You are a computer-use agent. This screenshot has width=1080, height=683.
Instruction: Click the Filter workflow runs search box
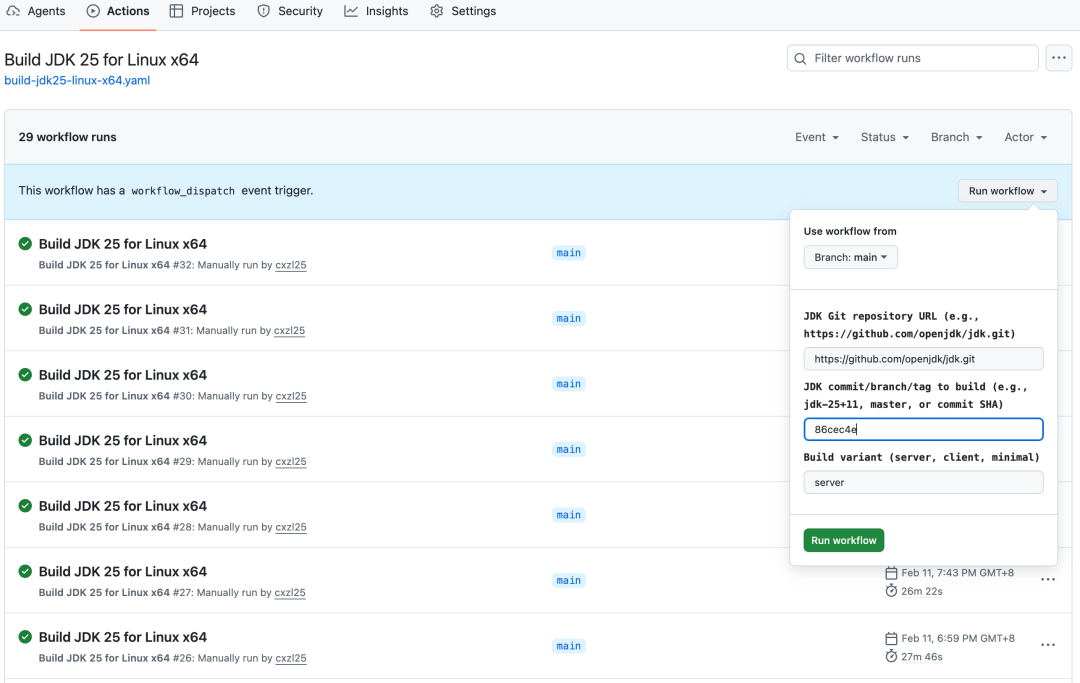point(913,58)
